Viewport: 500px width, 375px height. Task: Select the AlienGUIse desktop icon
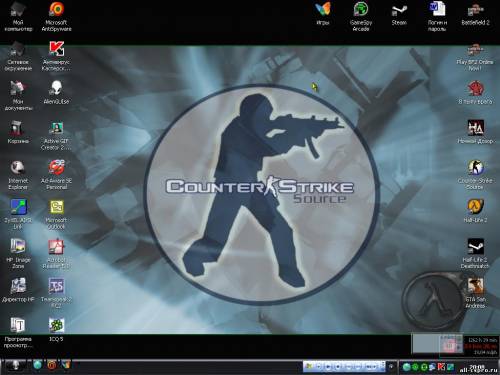click(56, 92)
